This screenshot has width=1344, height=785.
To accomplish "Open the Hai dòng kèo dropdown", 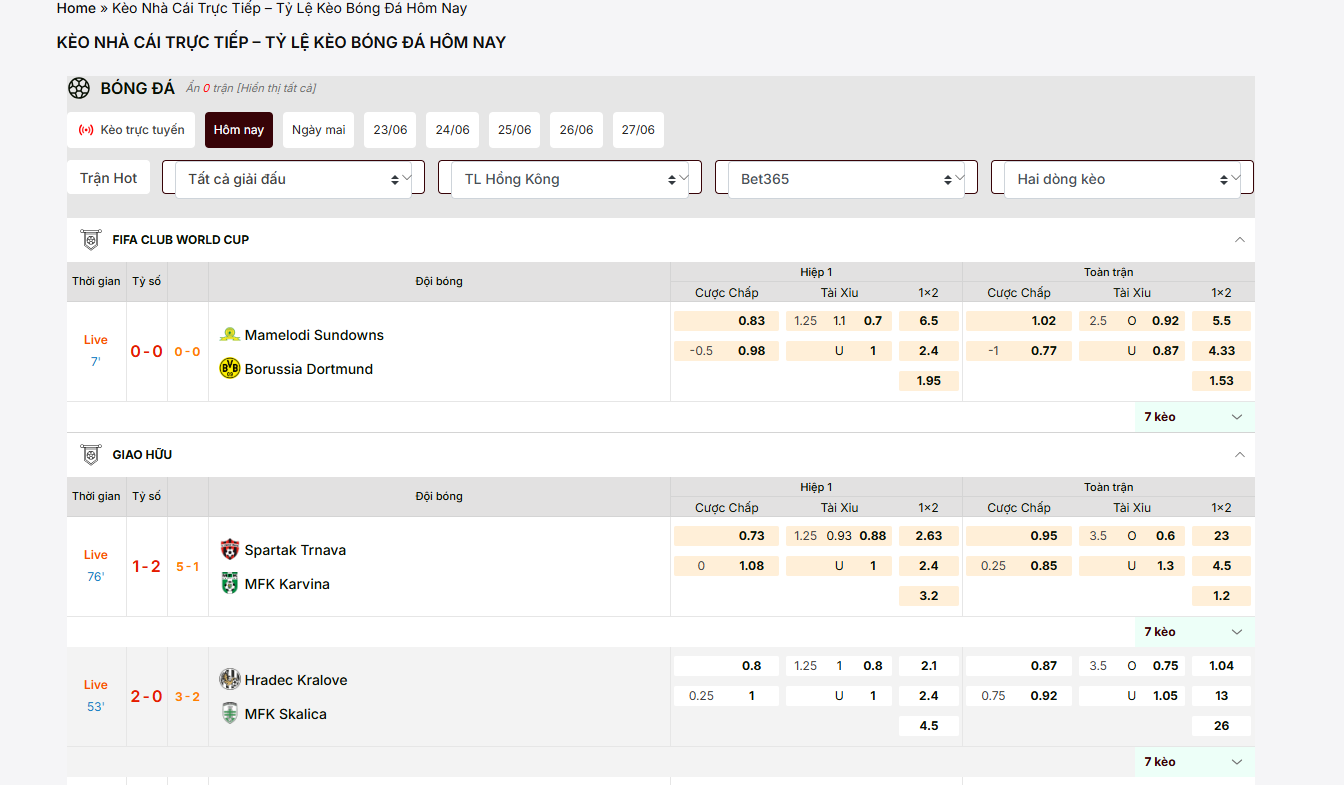I will pos(1122,179).
